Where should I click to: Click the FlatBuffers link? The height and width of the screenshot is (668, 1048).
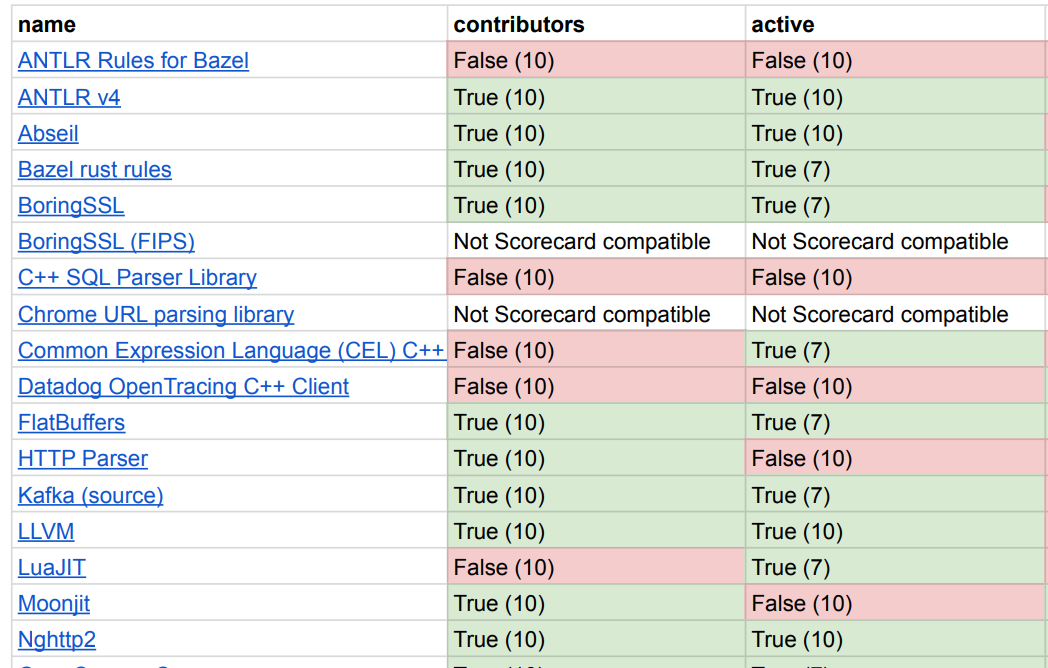(72, 423)
